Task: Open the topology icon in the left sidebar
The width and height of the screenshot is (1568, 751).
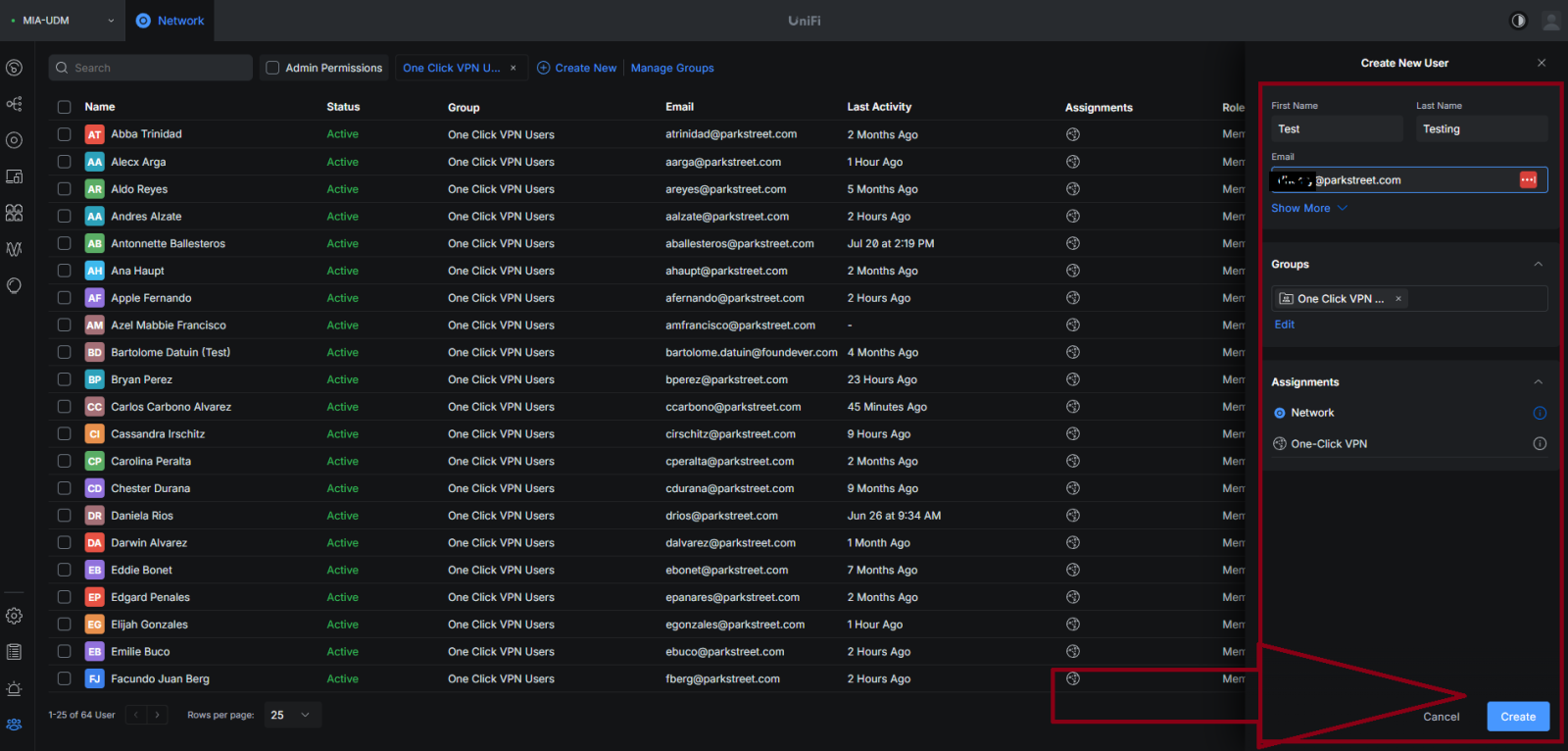Action: (x=14, y=104)
